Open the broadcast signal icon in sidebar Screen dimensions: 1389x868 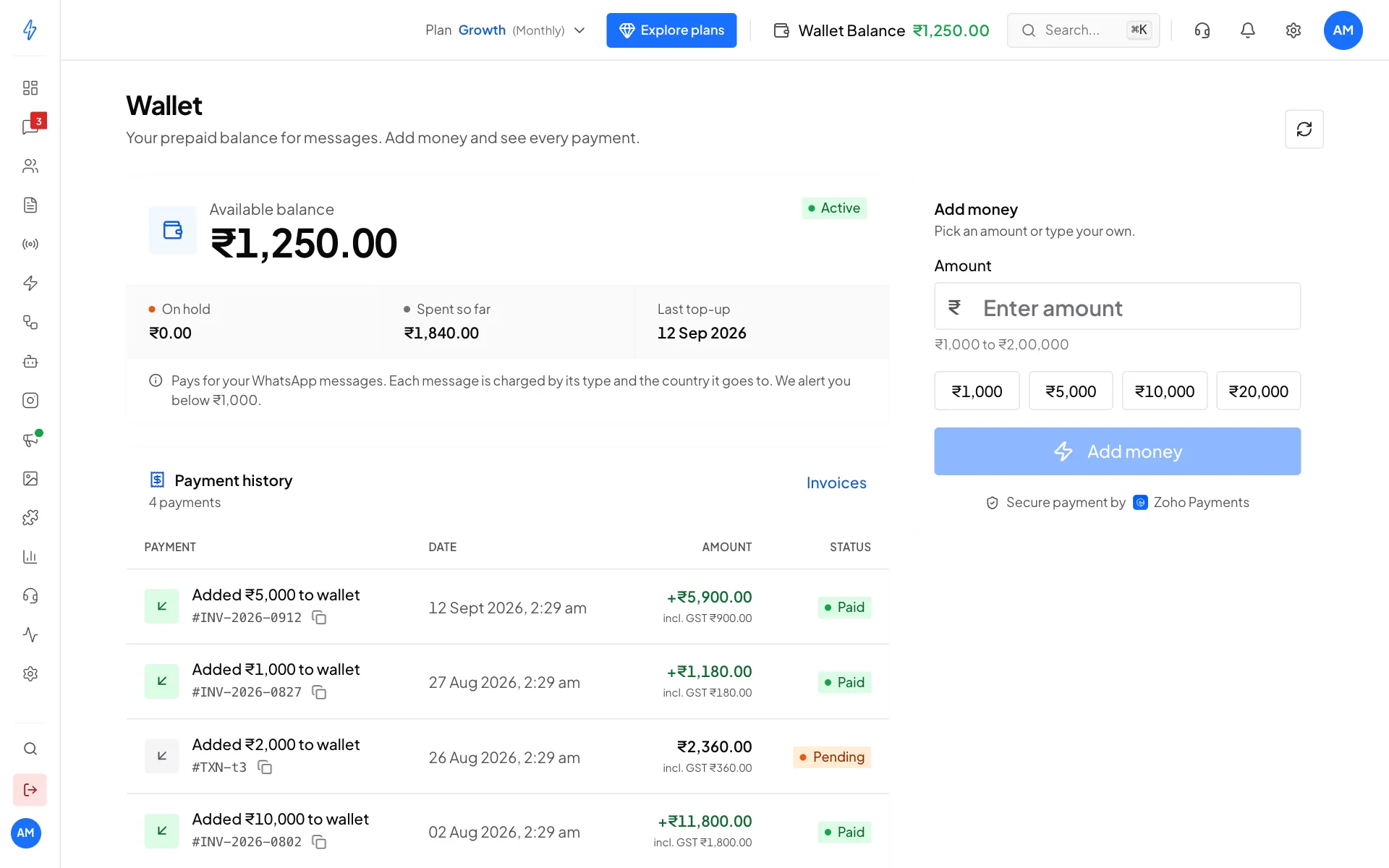[x=30, y=244]
